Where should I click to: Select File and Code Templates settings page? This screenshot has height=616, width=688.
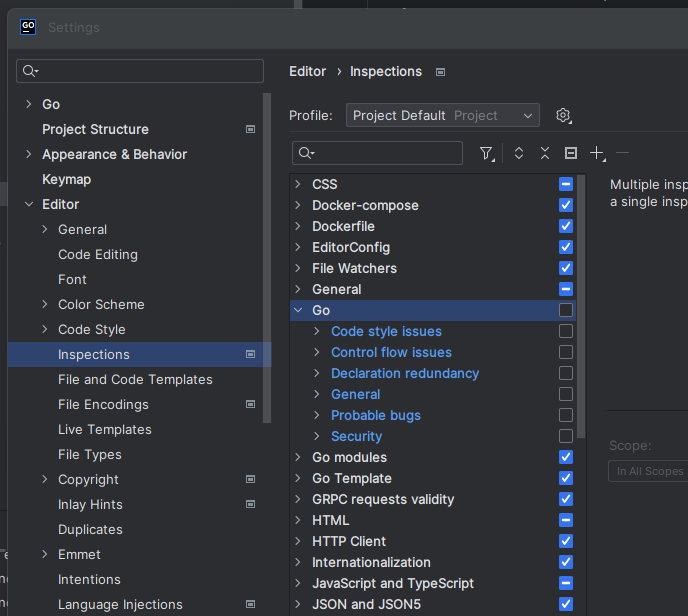(x=135, y=379)
